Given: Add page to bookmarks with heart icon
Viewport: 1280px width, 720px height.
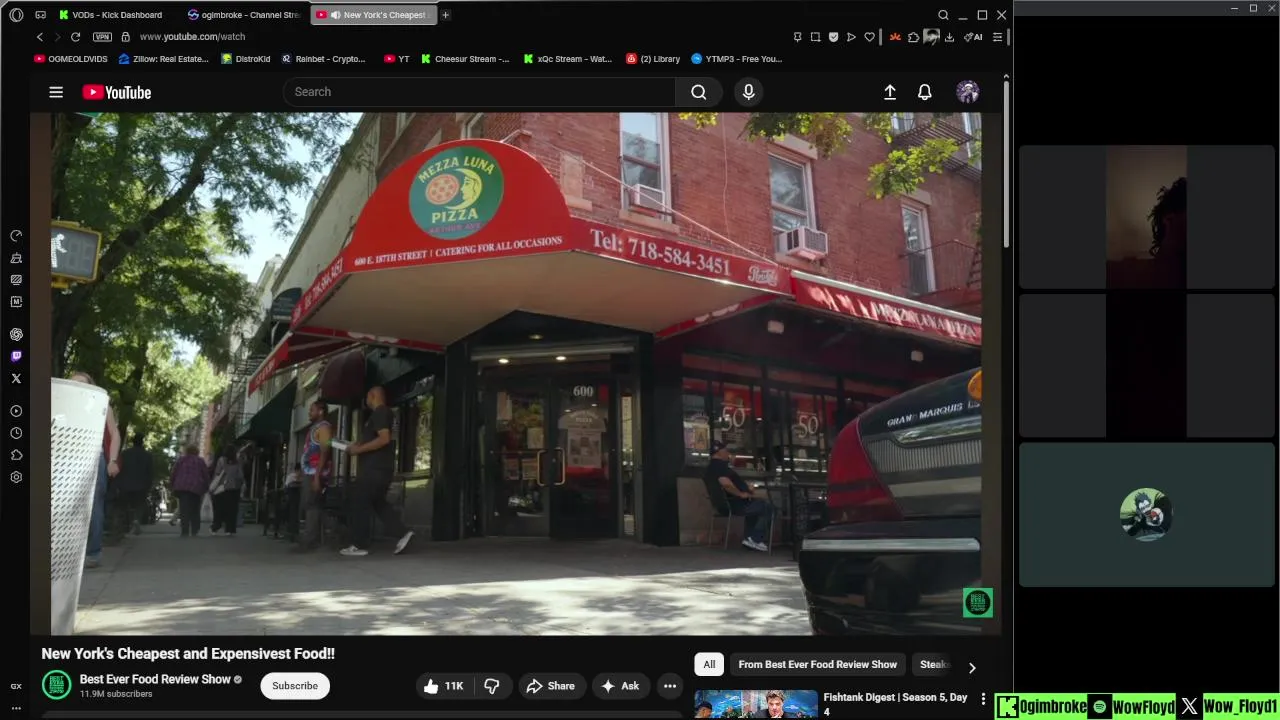Looking at the screenshot, I should 869,37.
